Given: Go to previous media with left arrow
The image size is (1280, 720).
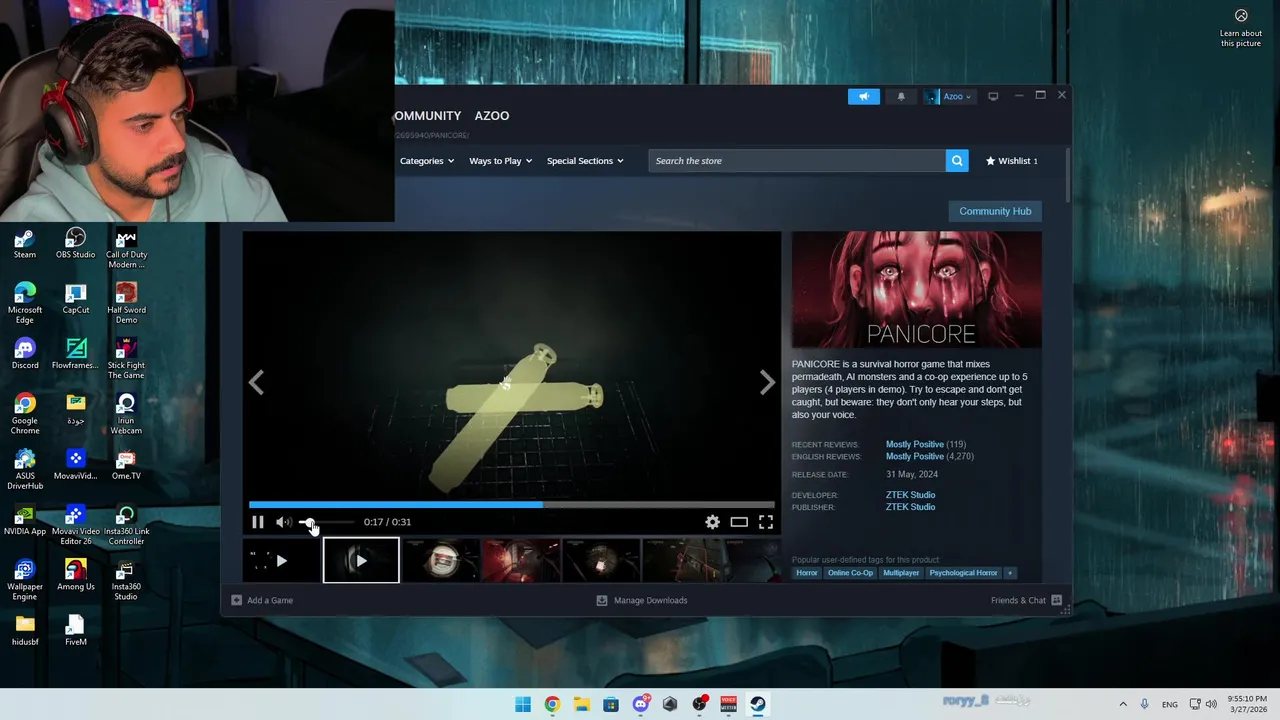Looking at the screenshot, I should point(257,382).
